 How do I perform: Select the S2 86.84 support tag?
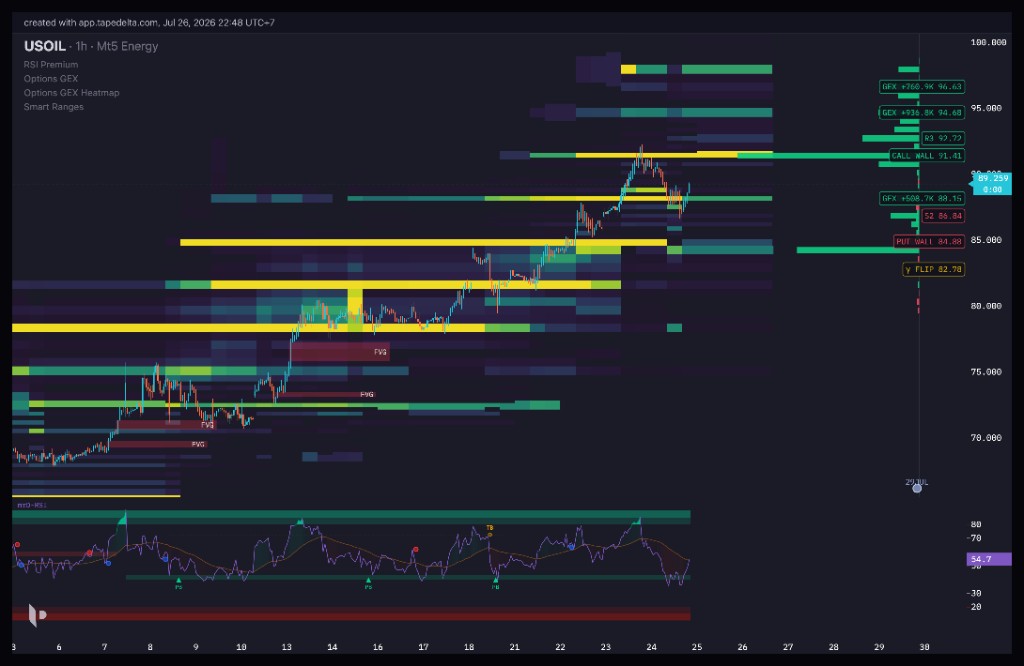(x=942, y=215)
